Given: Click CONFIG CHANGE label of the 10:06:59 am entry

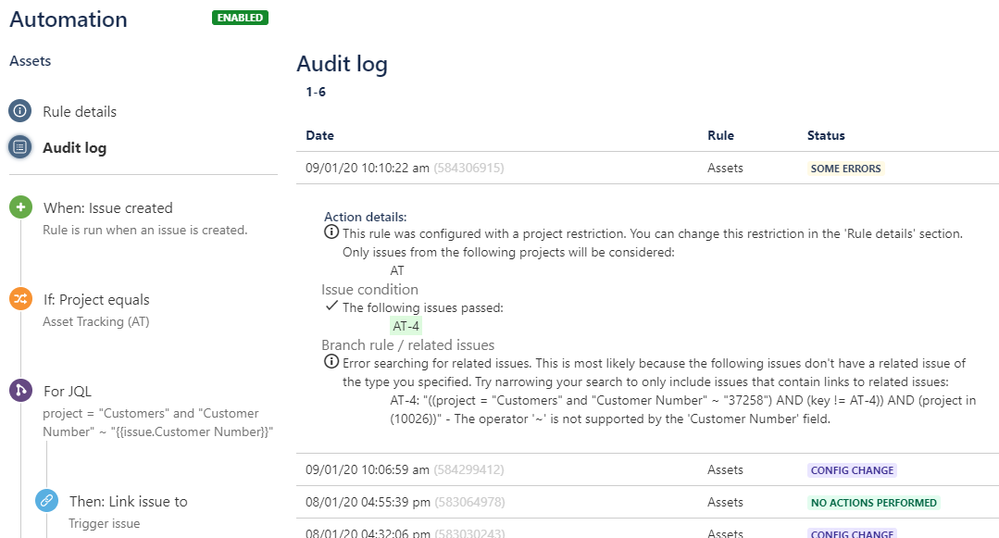Looking at the screenshot, I should (x=852, y=470).
